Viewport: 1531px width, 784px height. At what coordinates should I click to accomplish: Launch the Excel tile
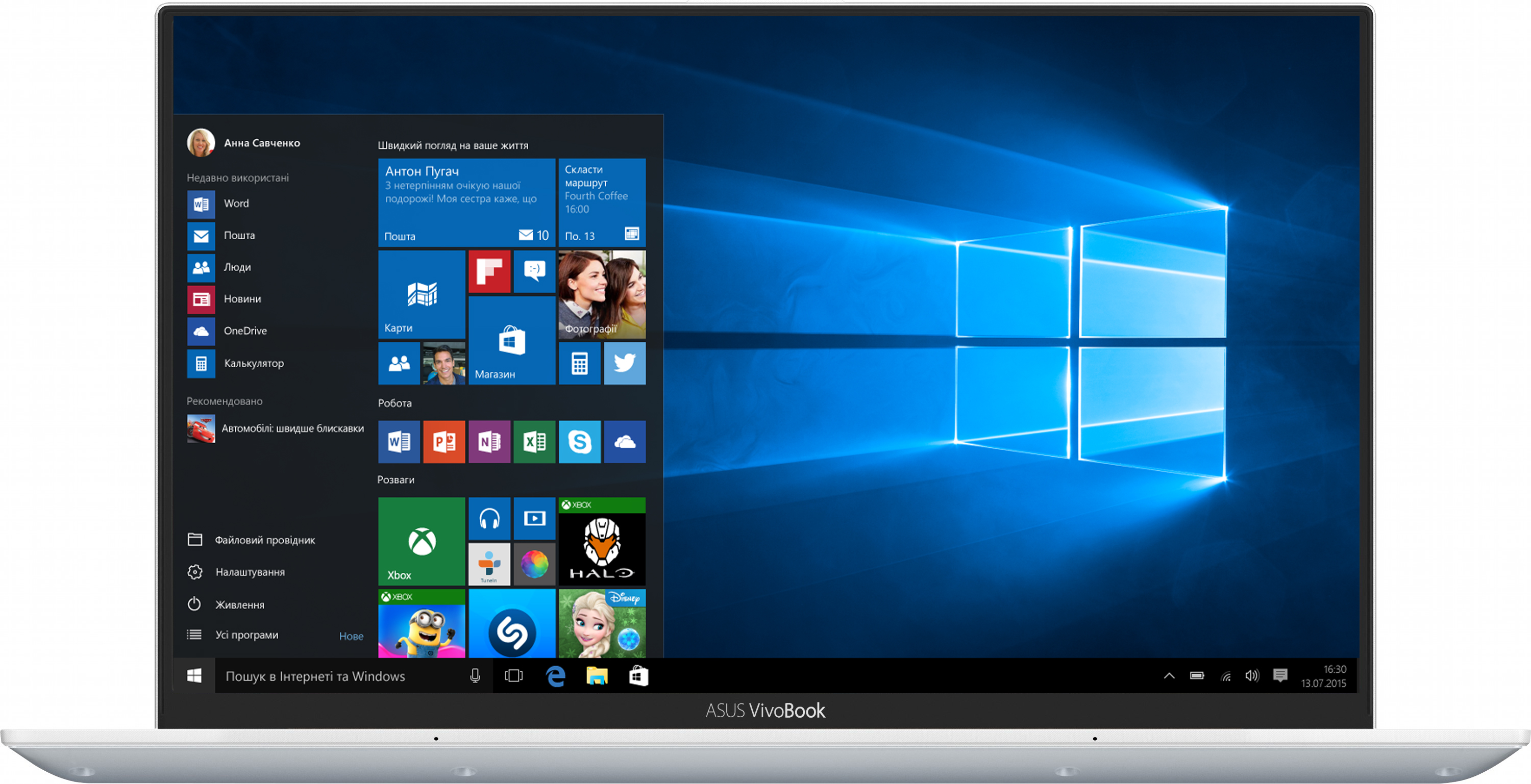(534, 442)
